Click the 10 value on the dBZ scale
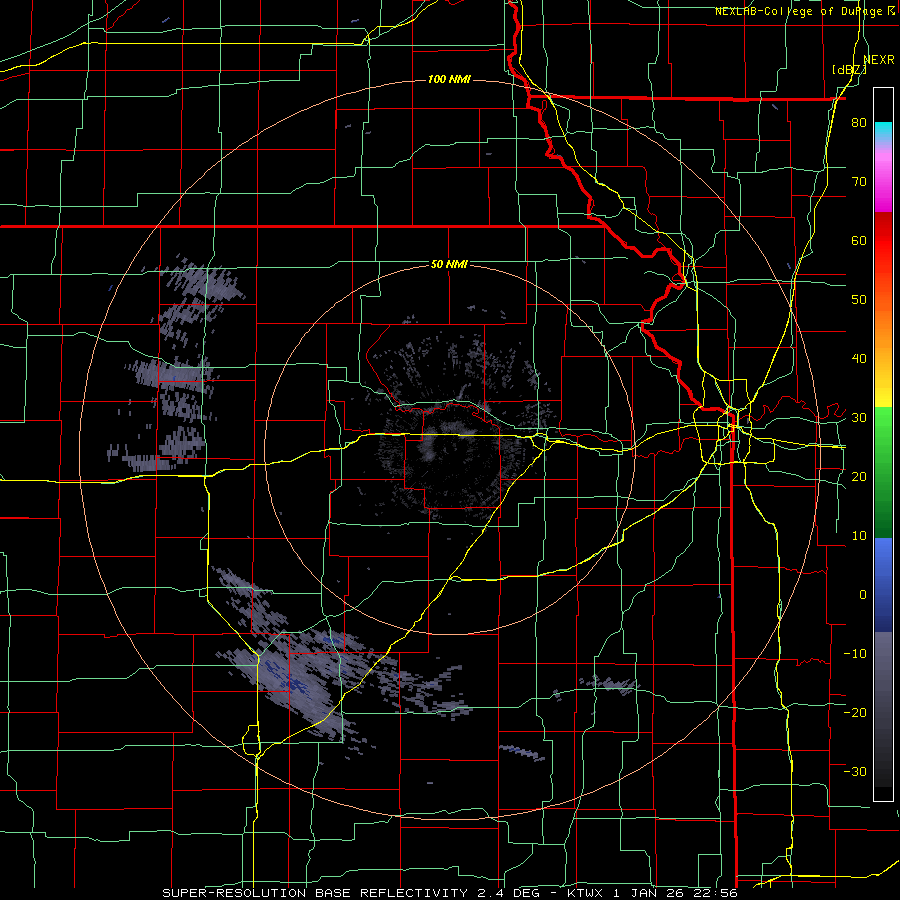 [x=859, y=536]
